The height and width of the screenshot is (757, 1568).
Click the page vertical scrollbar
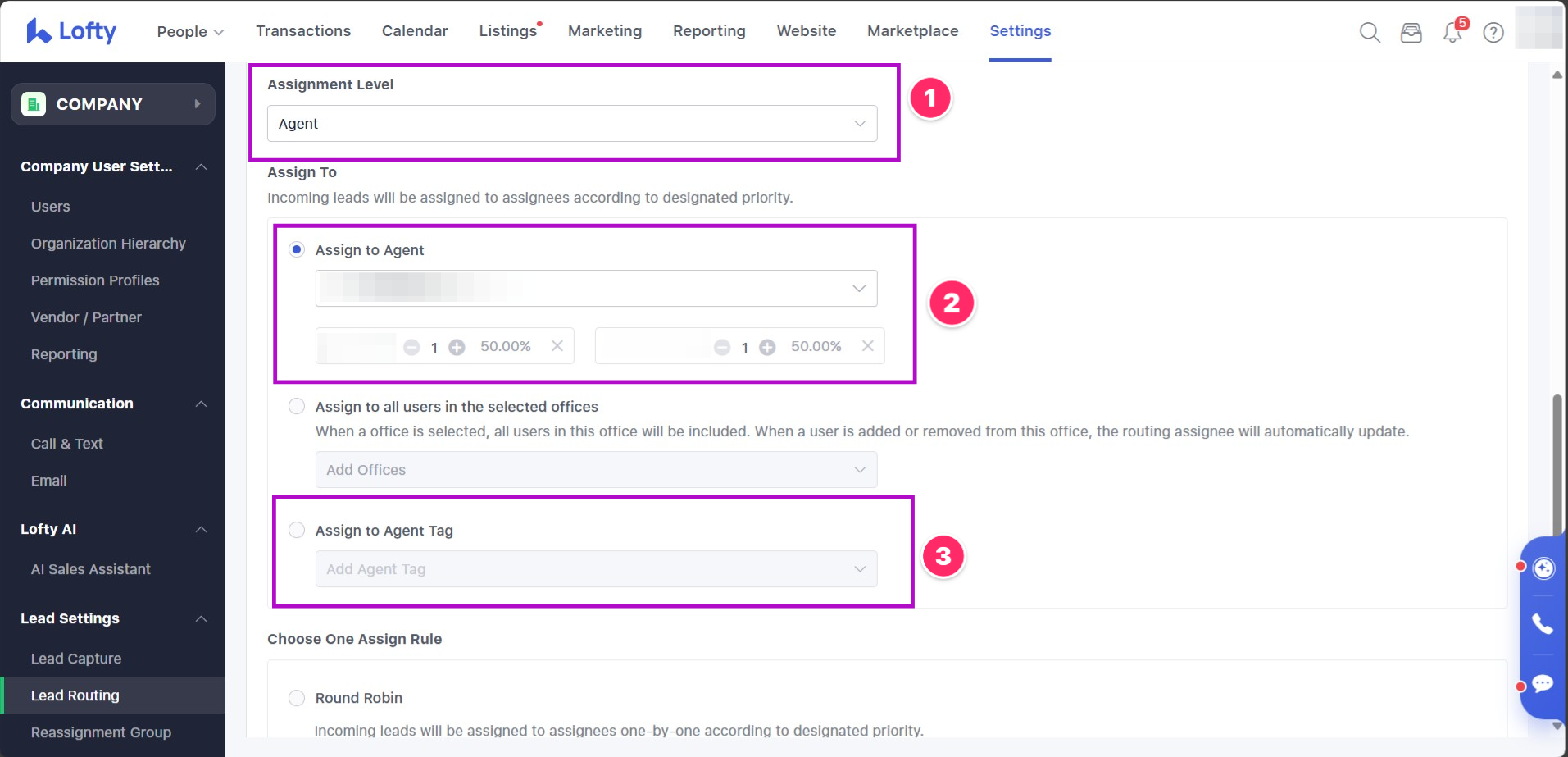click(1556, 463)
